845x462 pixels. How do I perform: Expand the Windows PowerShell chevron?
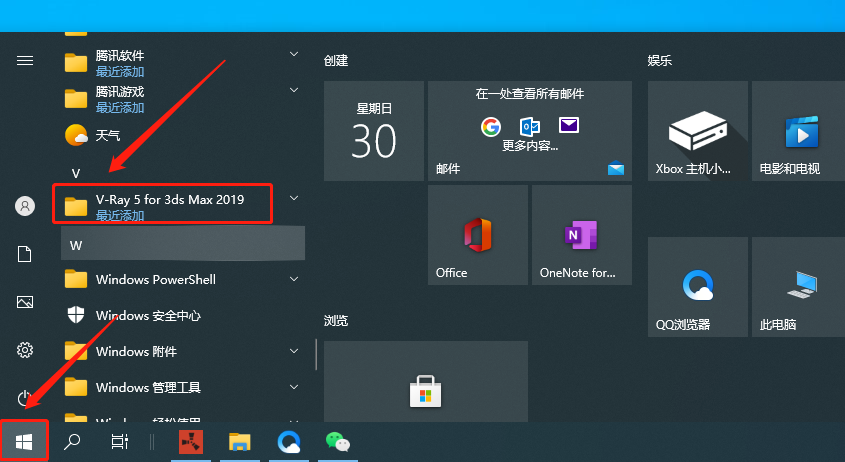pyautogui.click(x=294, y=279)
